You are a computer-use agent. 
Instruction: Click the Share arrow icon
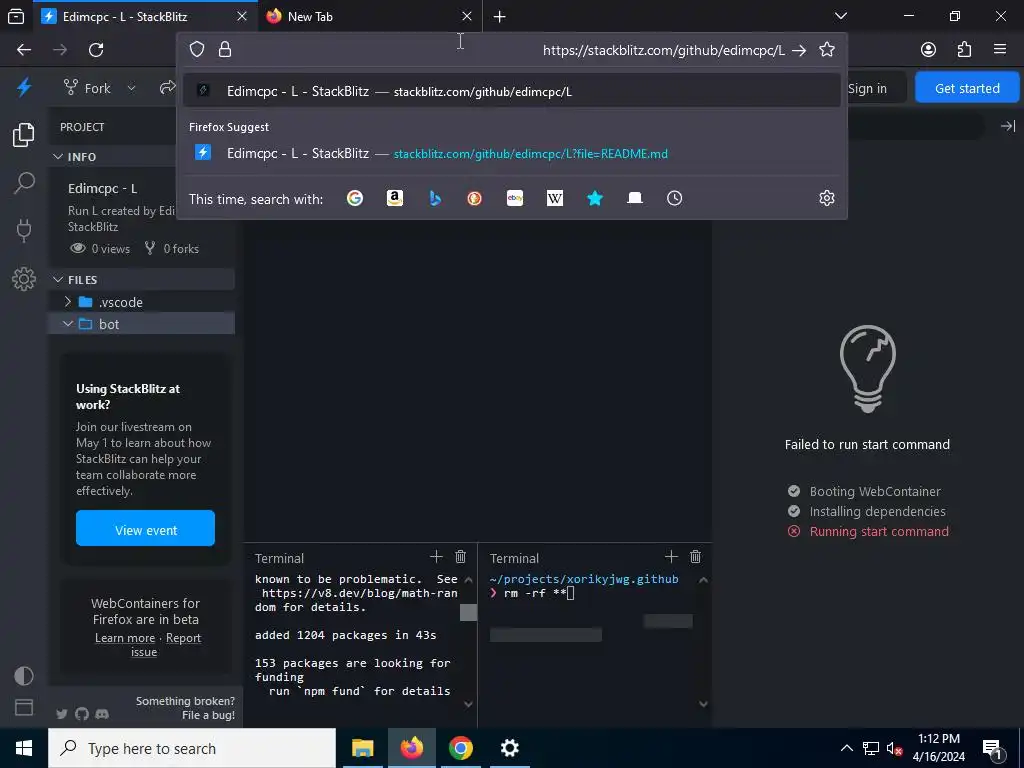pyautogui.click(x=167, y=88)
